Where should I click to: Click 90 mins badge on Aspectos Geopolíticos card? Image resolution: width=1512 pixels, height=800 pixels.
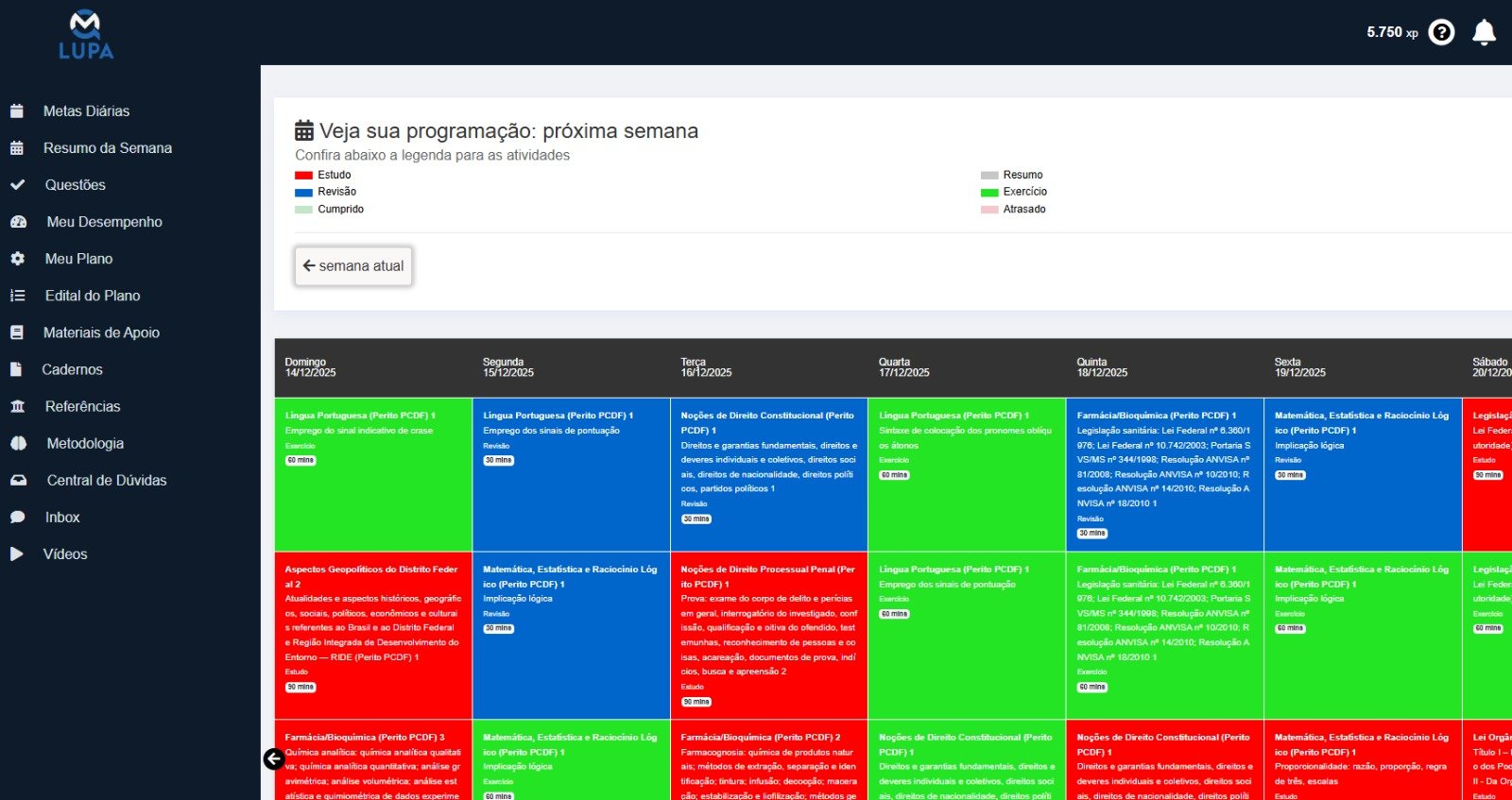click(301, 687)
